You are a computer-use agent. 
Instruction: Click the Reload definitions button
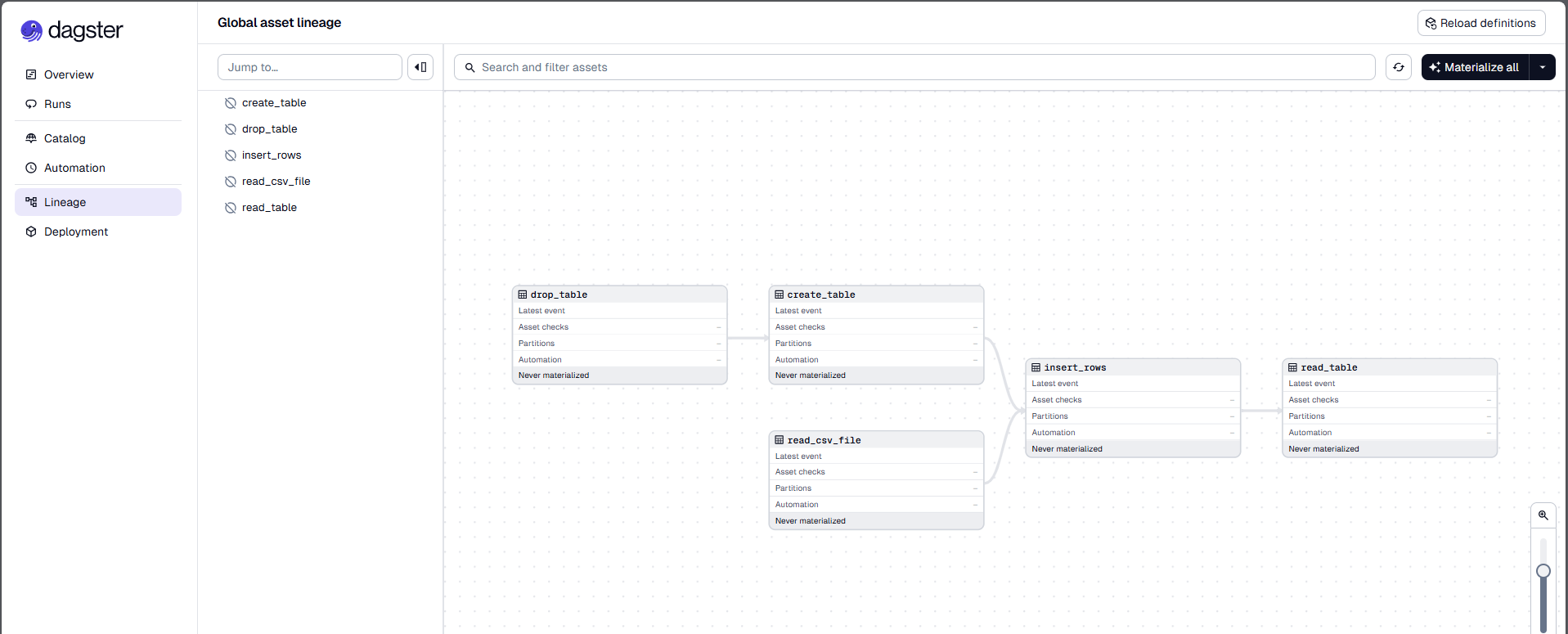(x=1481, y=23)
